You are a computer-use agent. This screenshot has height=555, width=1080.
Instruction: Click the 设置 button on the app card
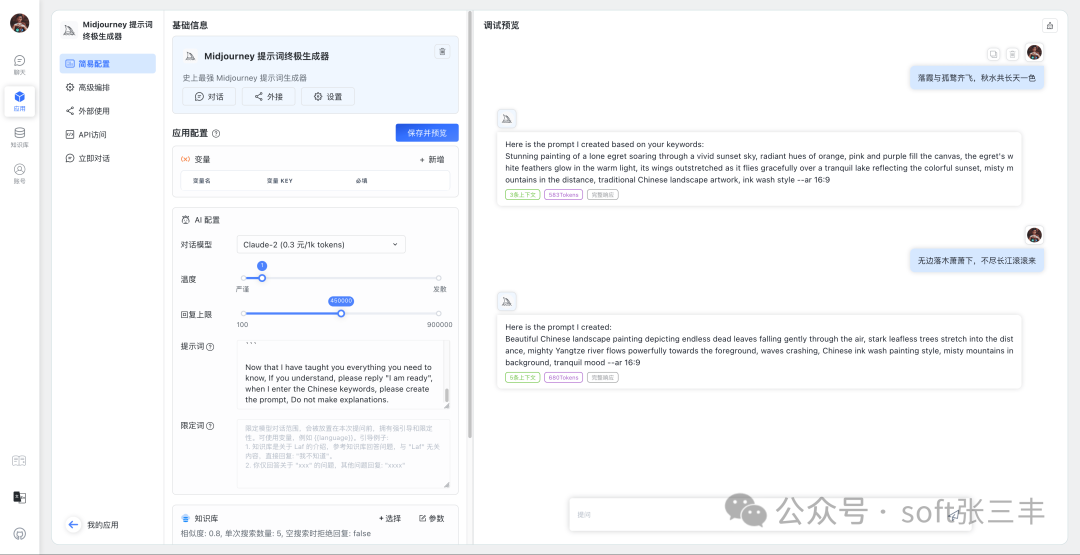click(x=327, y=96)
